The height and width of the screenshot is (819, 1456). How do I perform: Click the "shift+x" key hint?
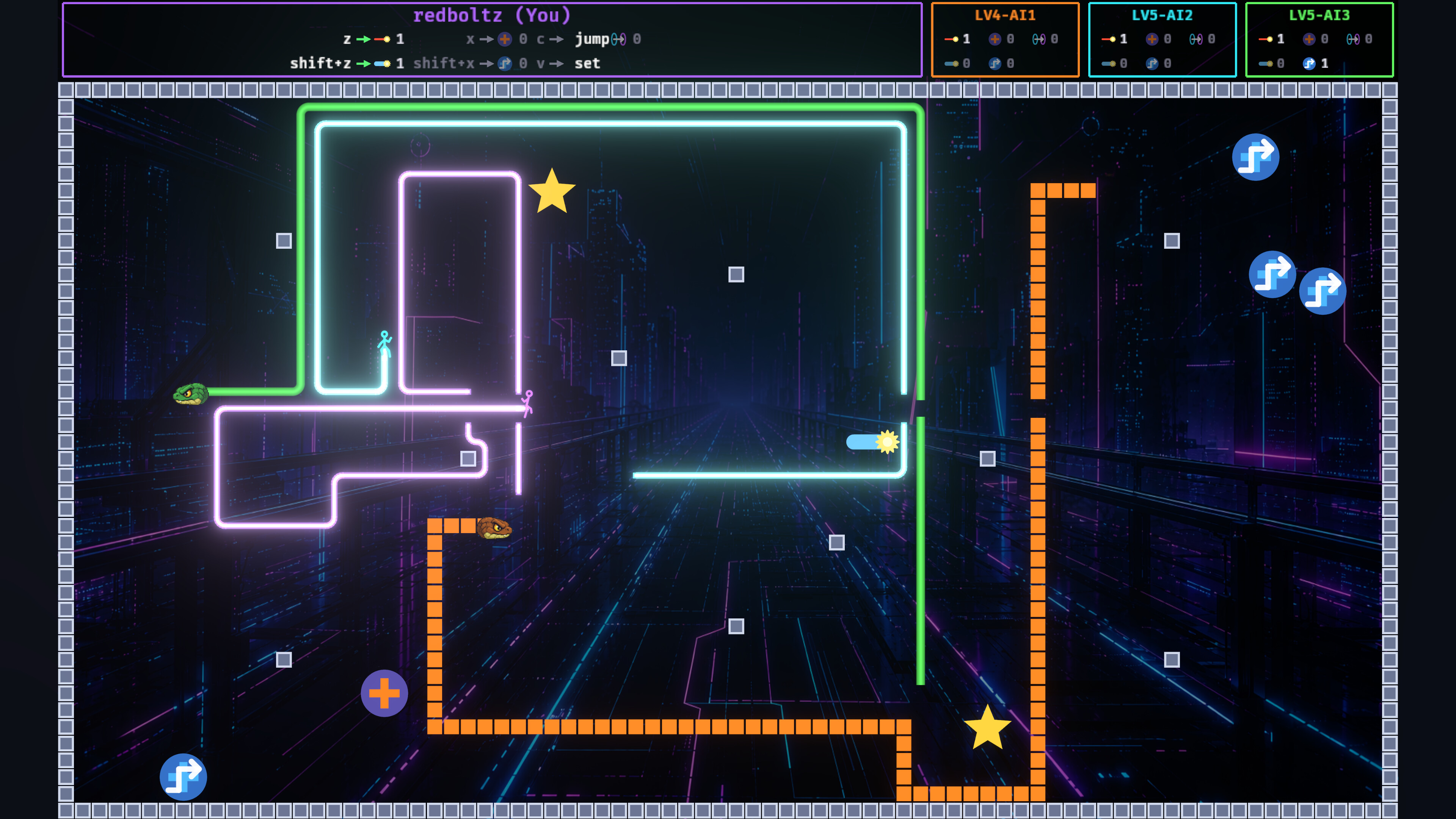[x=444, y=63]
